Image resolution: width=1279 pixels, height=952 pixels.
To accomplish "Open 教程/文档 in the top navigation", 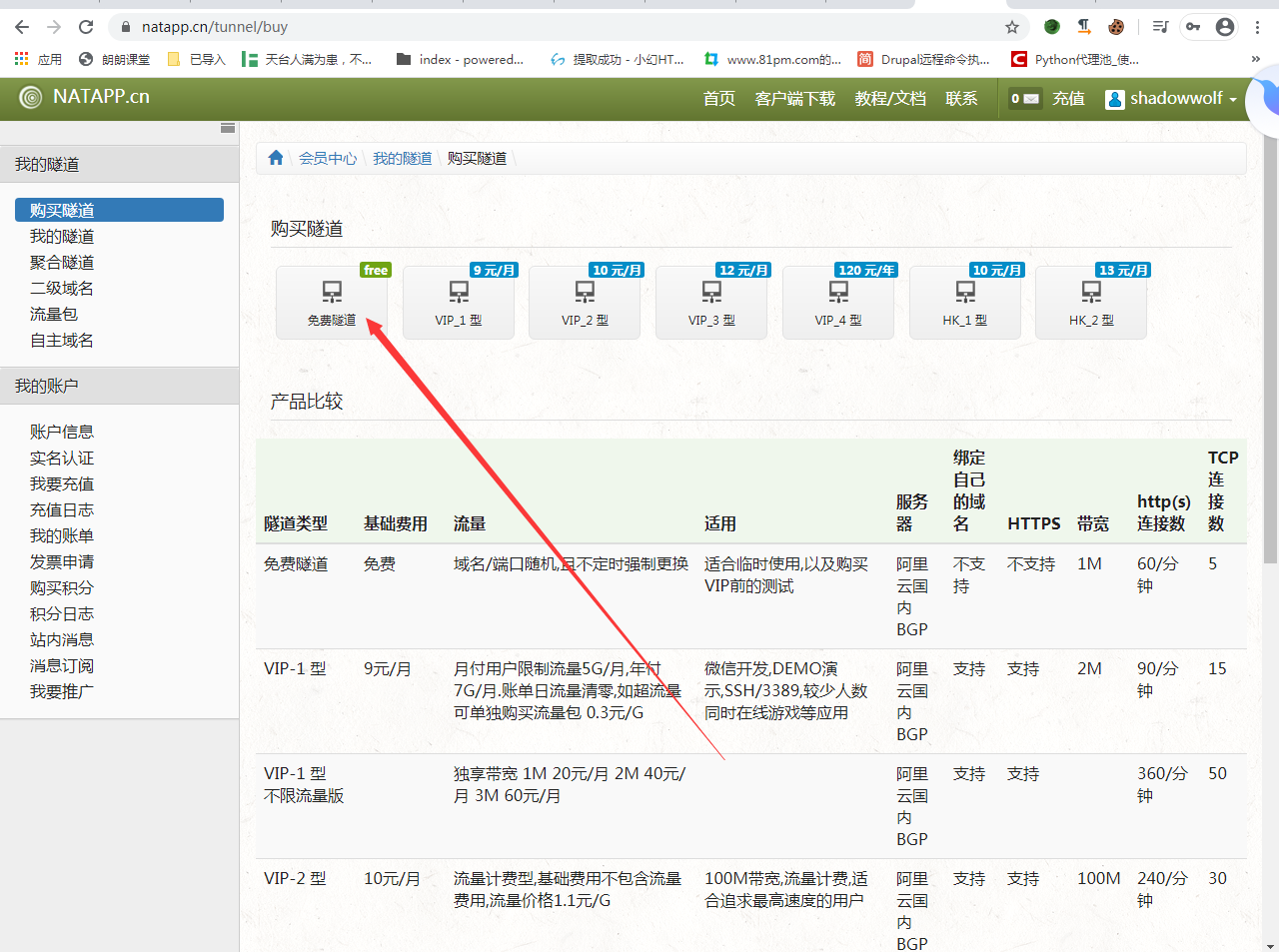I will coord(890,98).
